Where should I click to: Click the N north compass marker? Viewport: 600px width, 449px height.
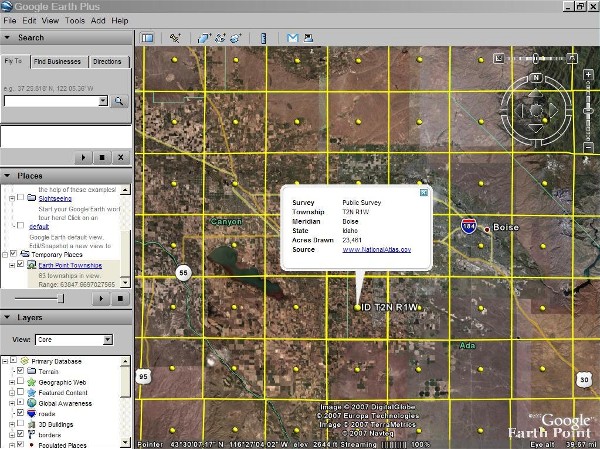[x=537, y=76]
